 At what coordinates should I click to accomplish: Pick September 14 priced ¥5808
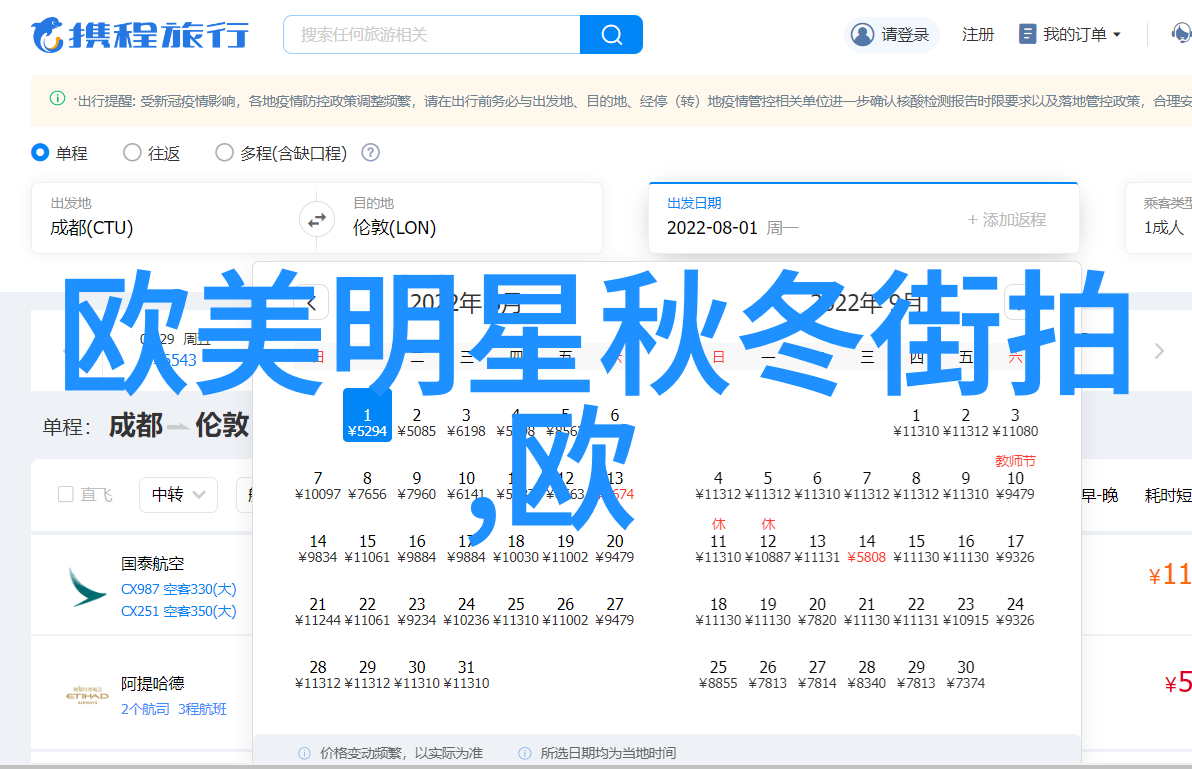[866, 549]
